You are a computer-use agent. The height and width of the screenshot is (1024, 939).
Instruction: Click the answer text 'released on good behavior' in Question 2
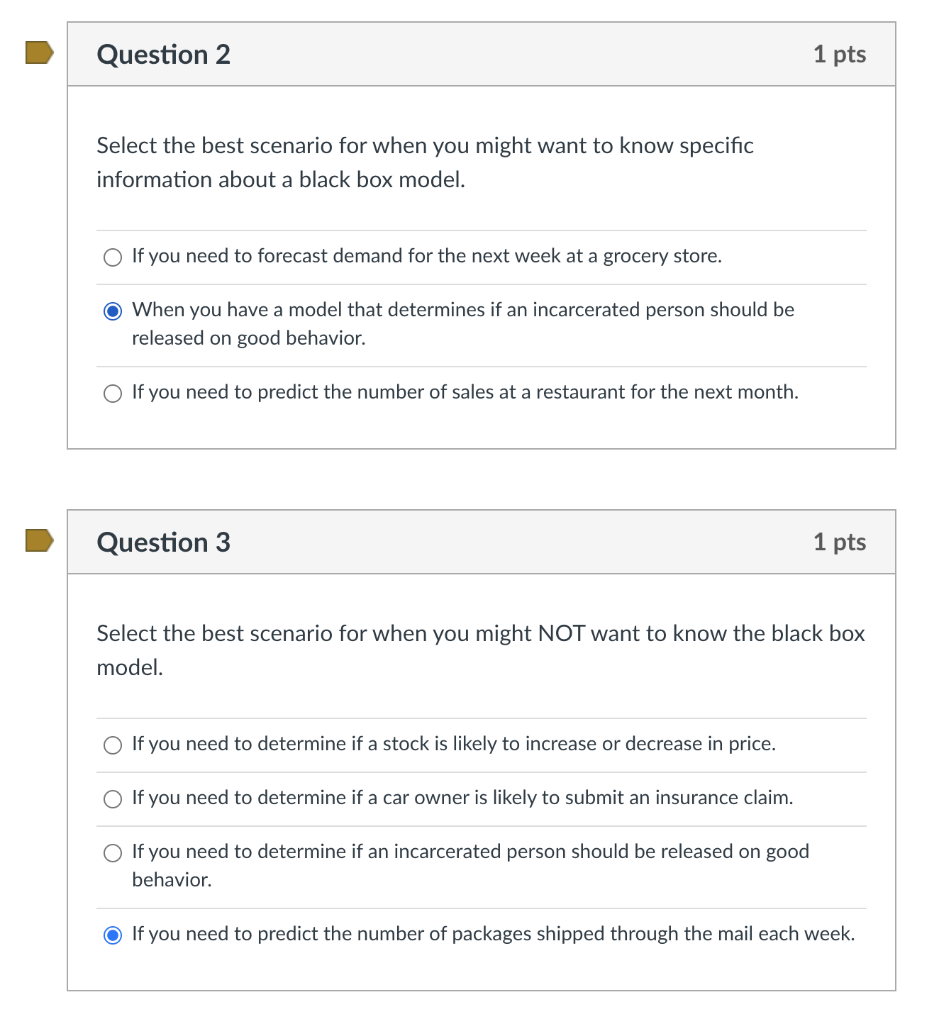point(248,338)
